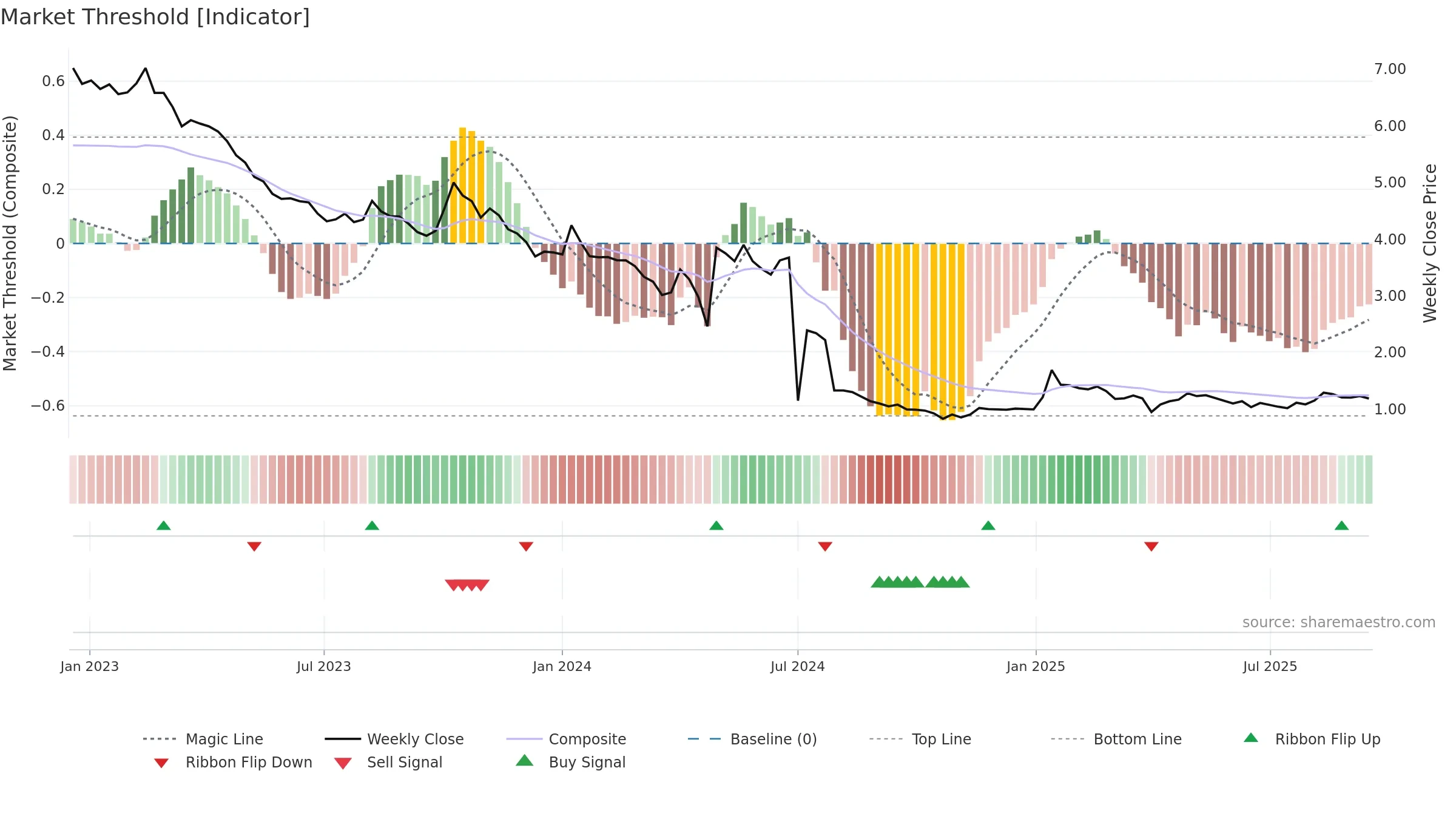
Task: Click the Market Threshold (Composite) axis title
Action: tap(10, 243)
